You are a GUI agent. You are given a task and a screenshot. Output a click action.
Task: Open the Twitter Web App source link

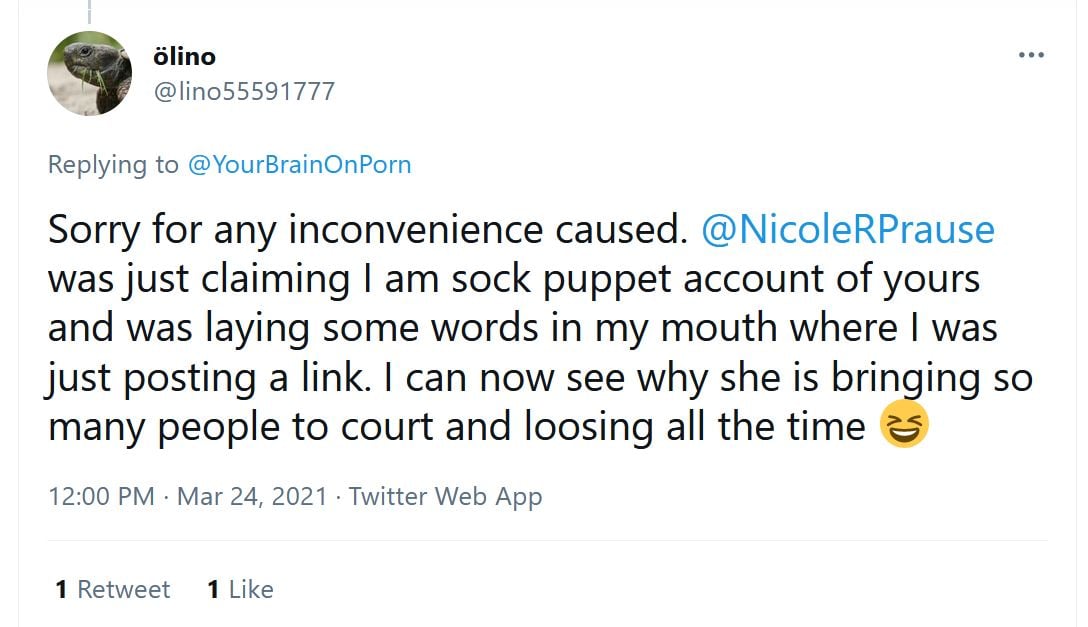pyautogui.click(x=445, y=496)
